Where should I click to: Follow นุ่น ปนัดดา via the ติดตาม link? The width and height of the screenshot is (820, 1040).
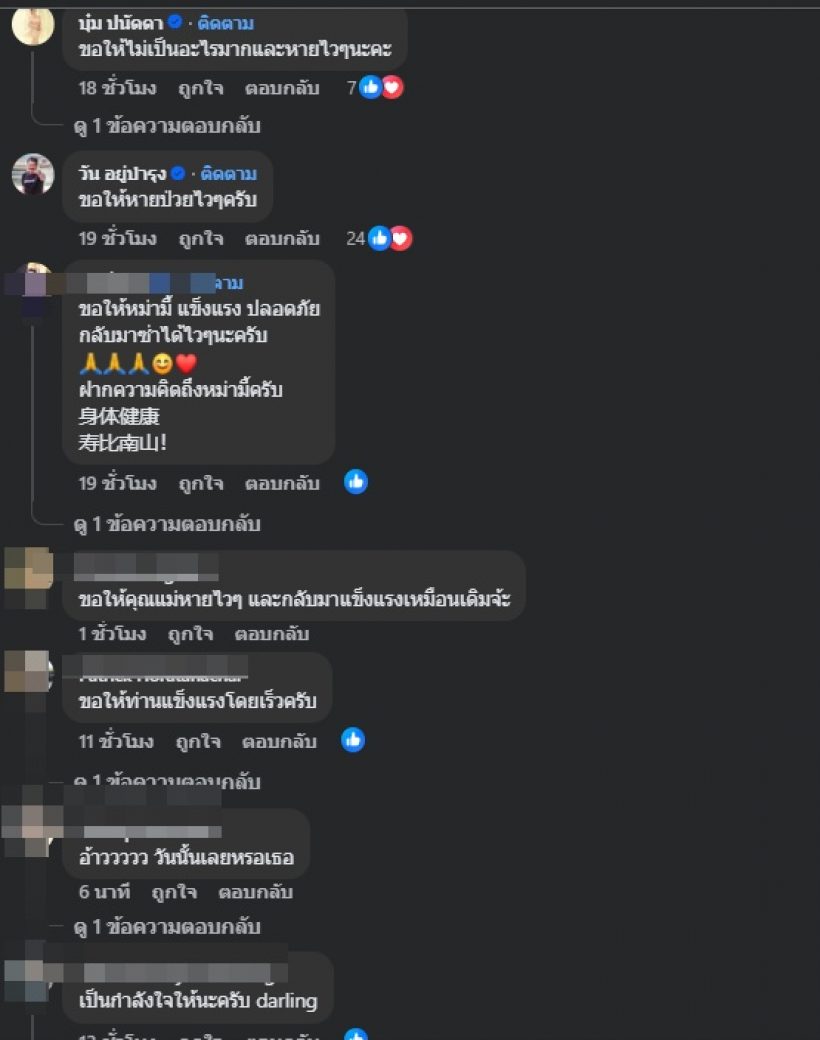point(226,23)
